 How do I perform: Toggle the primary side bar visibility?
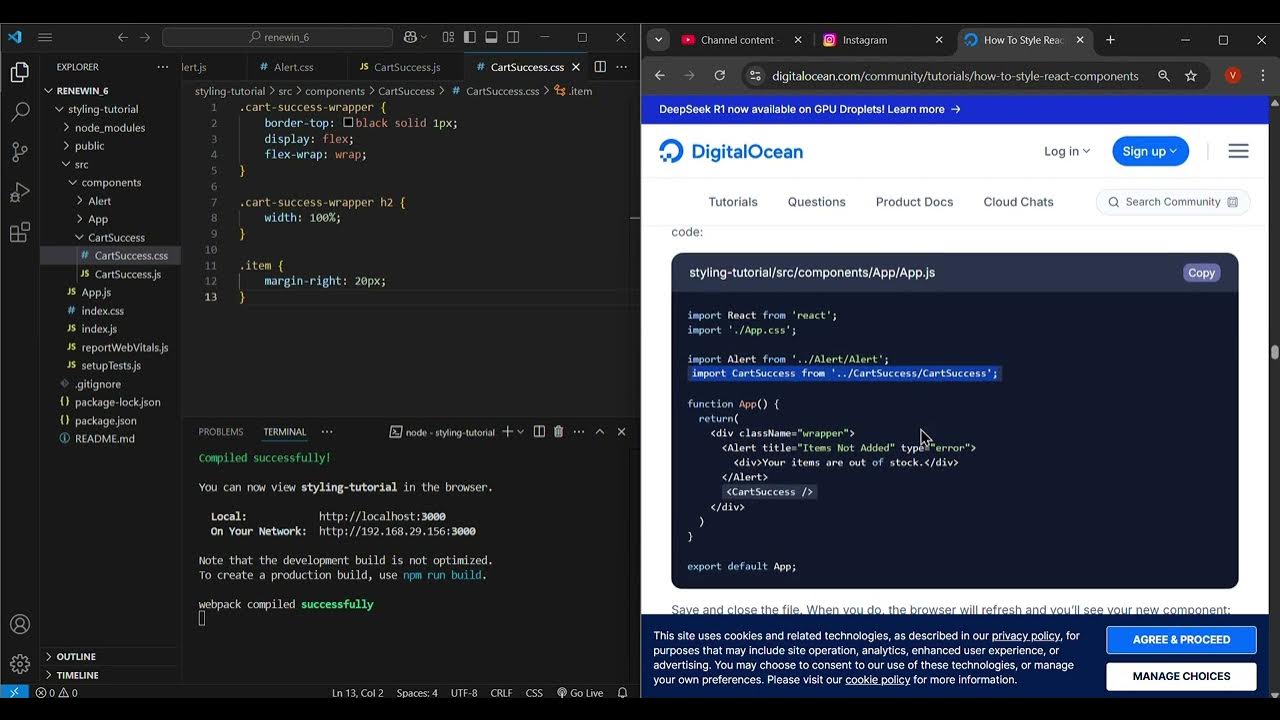[470, 37]
